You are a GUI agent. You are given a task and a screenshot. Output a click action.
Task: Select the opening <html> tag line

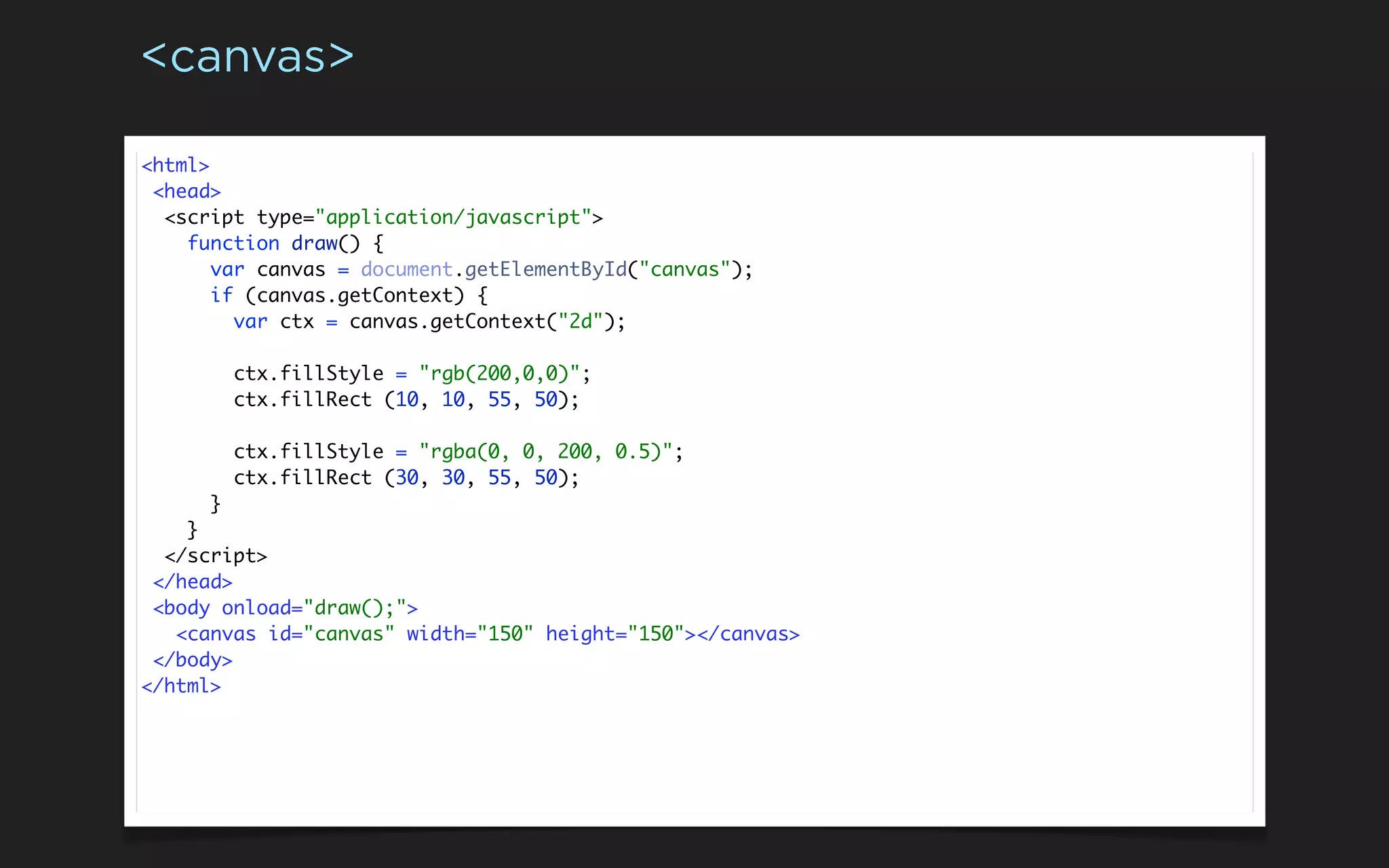click(175, 165)
